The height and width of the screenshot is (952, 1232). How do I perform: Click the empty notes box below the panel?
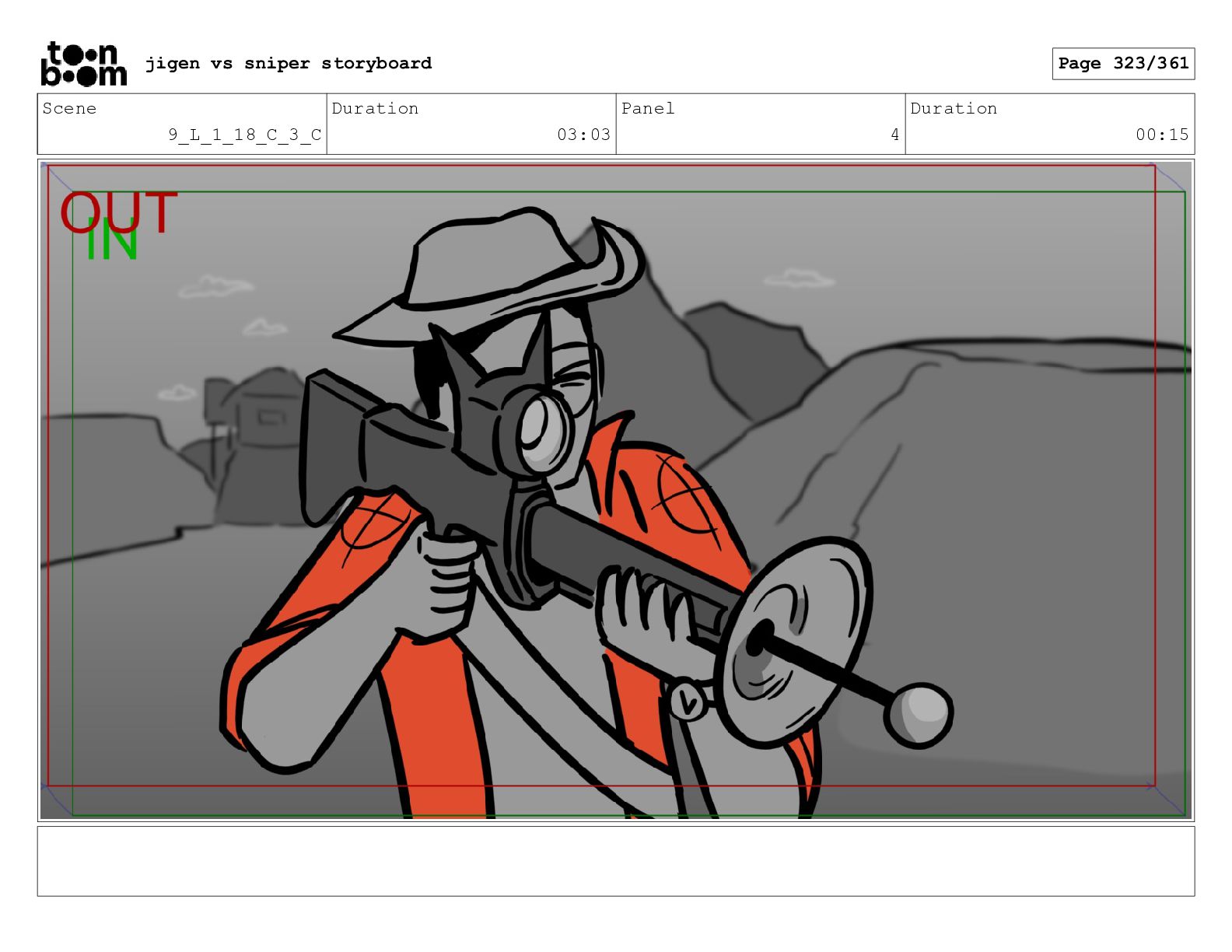[616, 861]
